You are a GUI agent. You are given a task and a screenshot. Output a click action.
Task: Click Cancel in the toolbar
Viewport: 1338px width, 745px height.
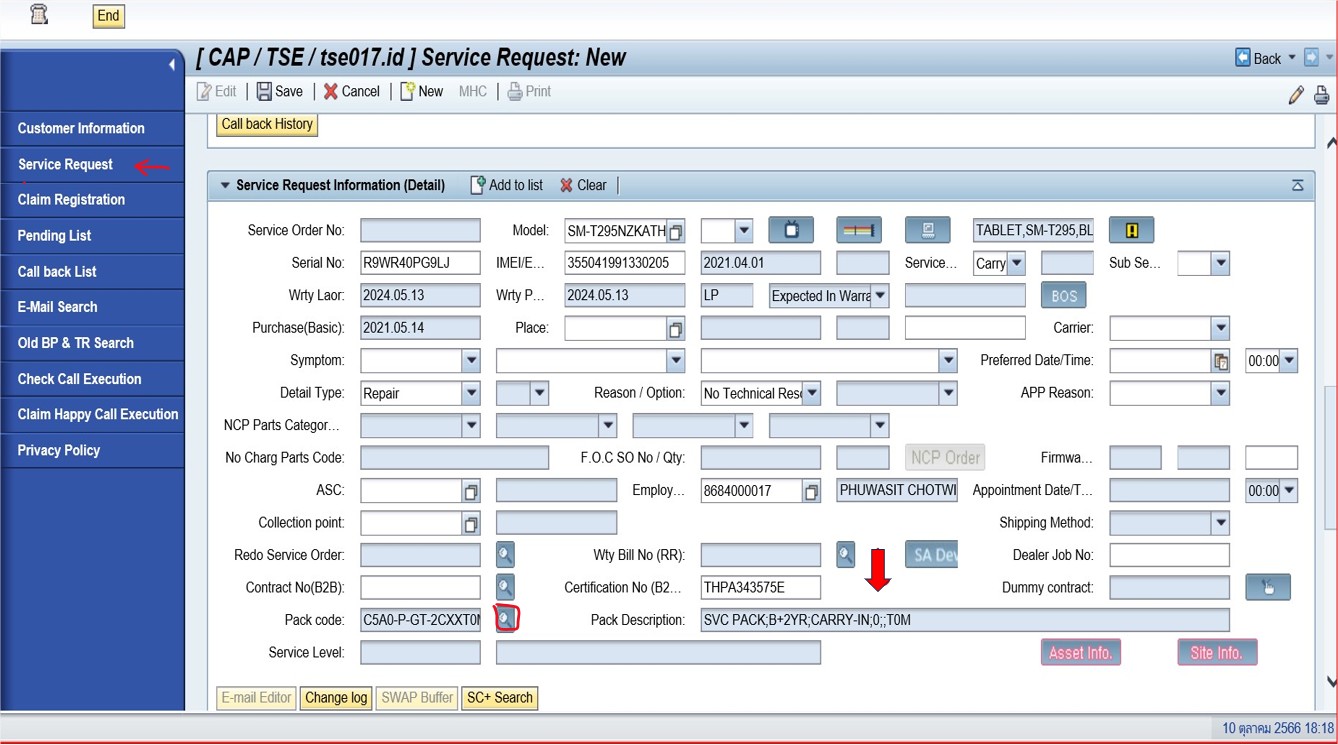[x=351, y=91]
